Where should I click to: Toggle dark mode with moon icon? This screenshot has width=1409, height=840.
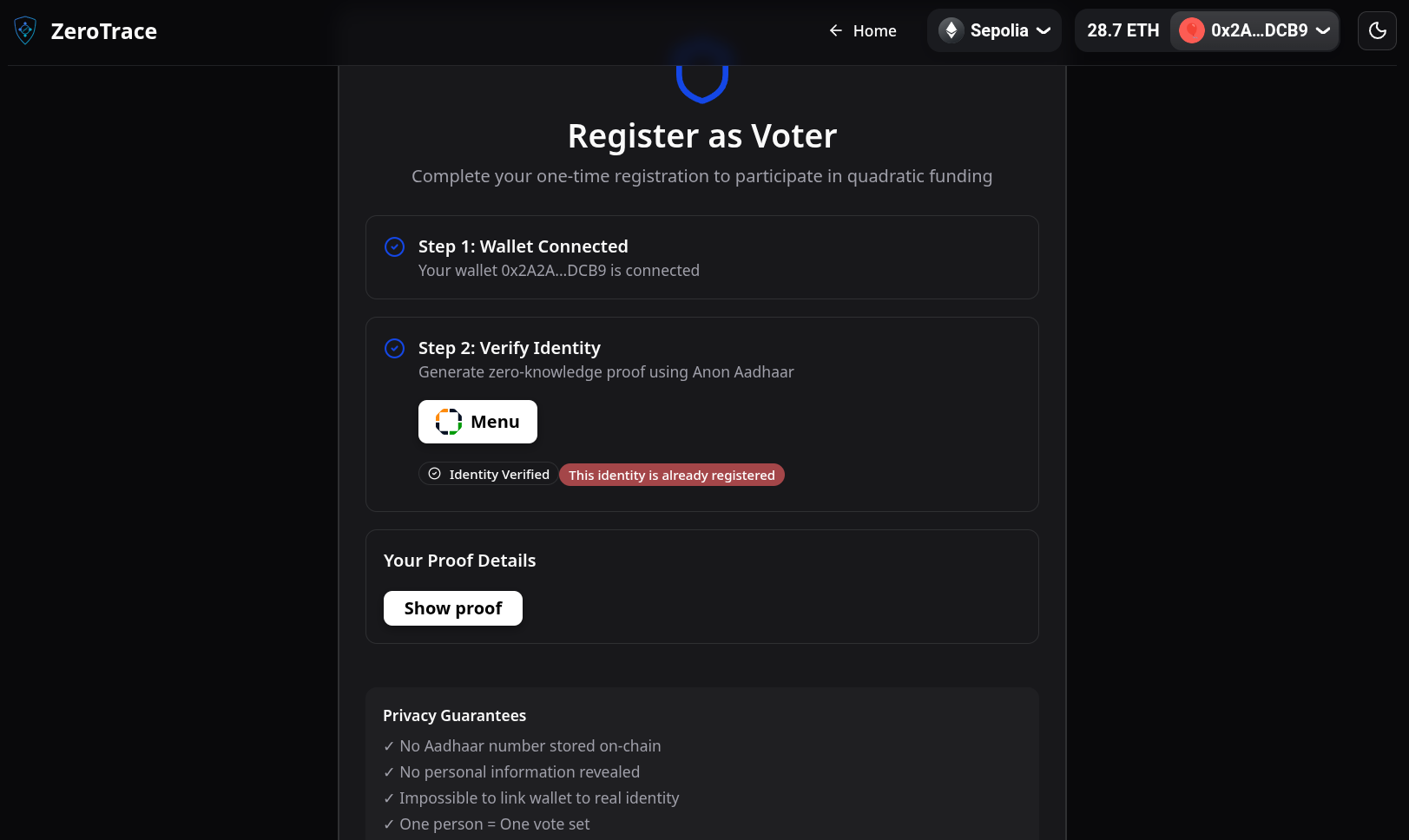pos(1377,30)
